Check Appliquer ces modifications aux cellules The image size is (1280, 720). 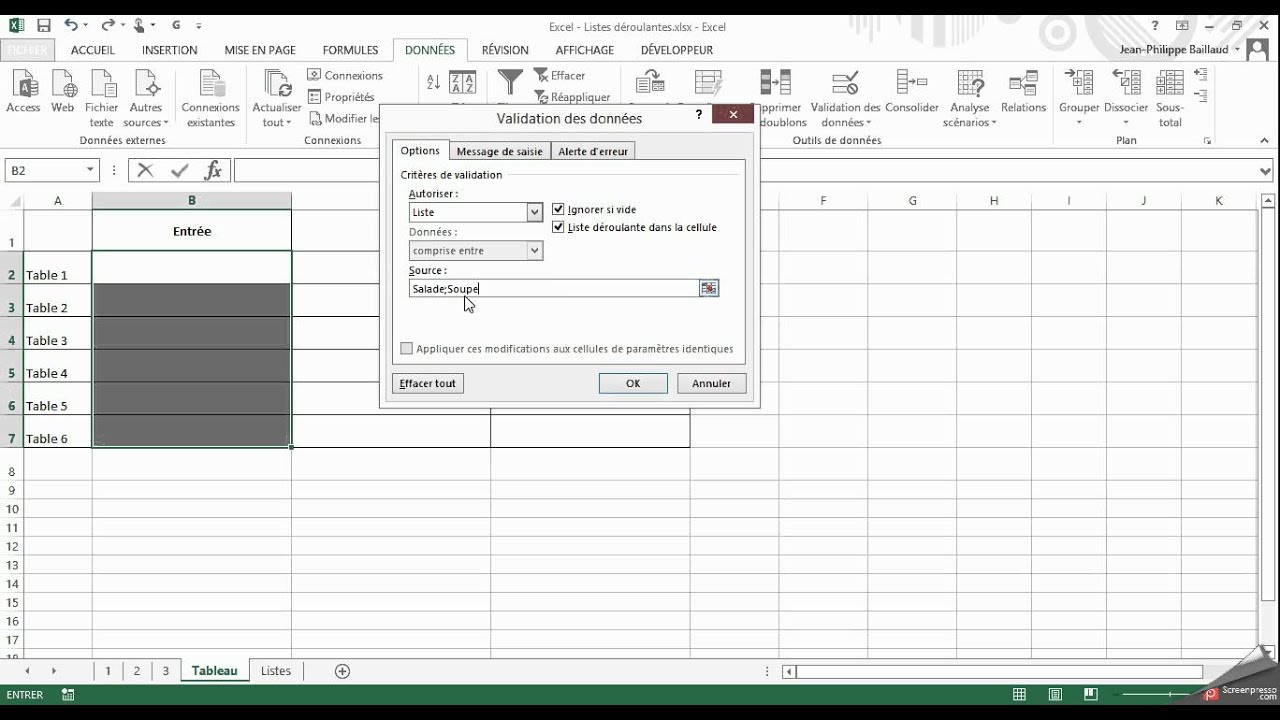[x=406, y=349]
